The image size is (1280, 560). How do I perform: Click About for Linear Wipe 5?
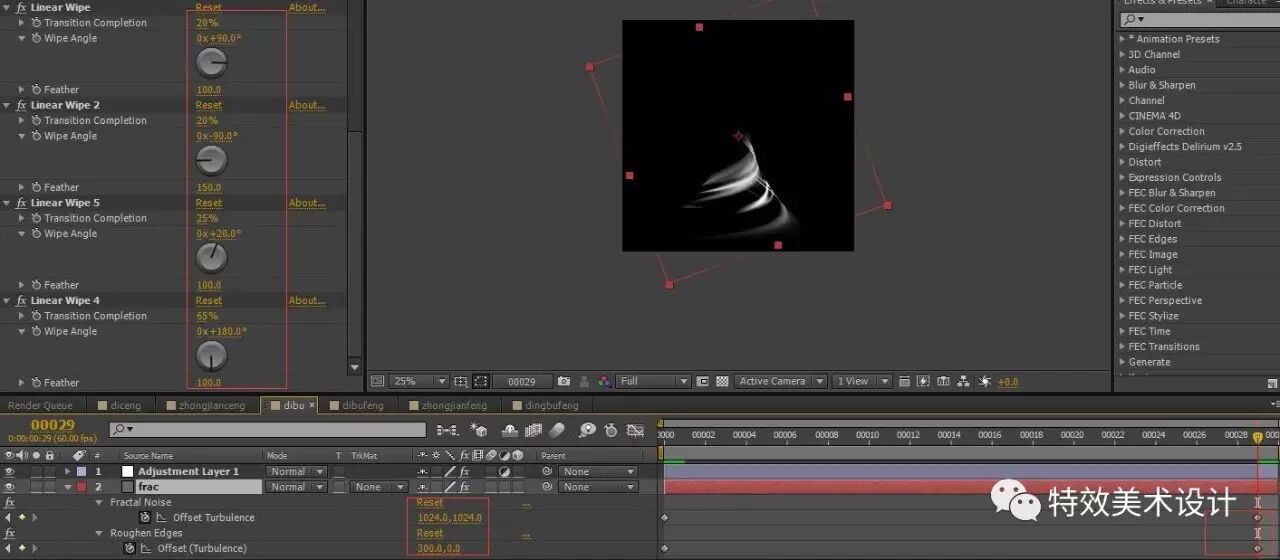(x=307, y=203)
